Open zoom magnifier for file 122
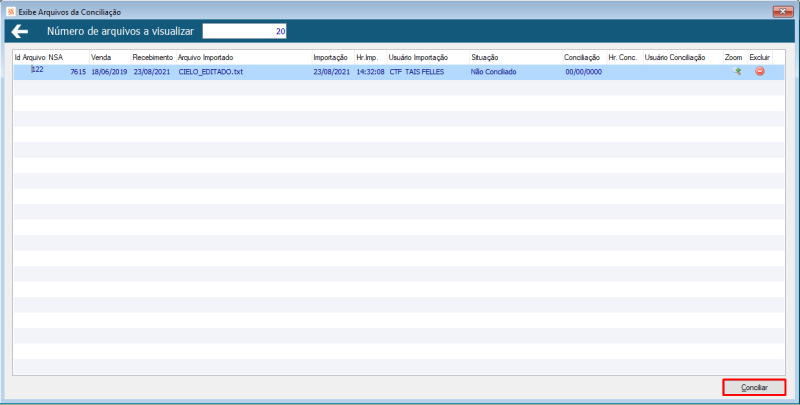This screenshot has width=800, height=405. pos(737,72)
